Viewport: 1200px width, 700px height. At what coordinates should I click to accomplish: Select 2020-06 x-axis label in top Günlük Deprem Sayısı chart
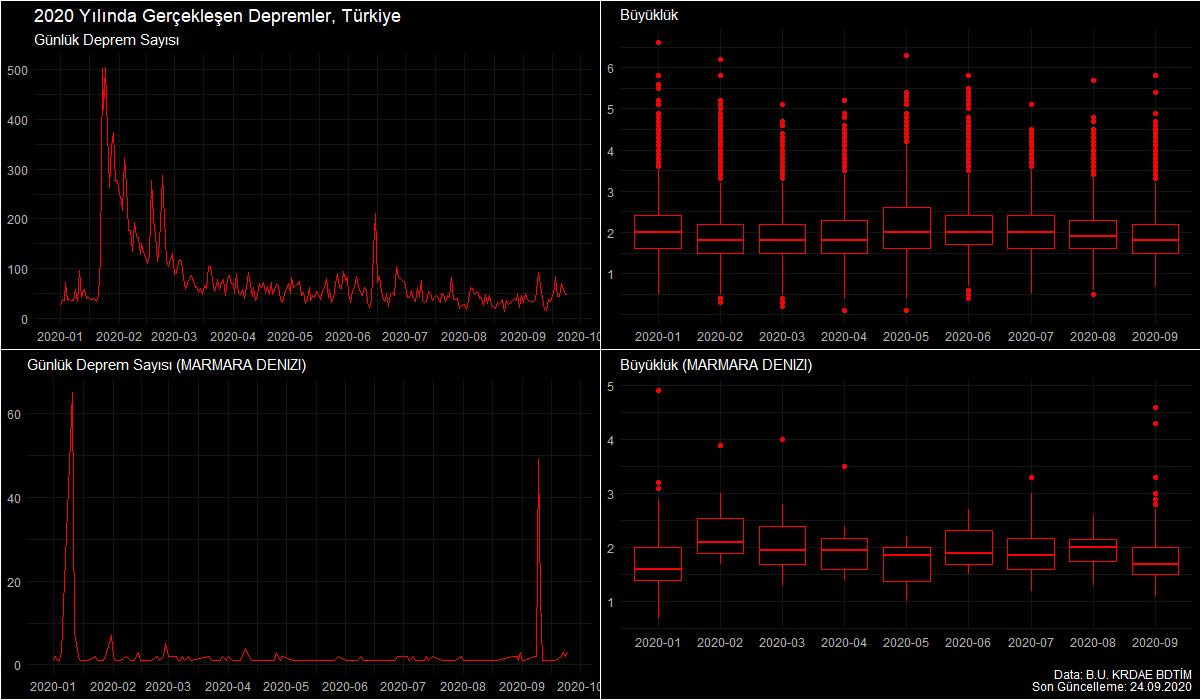coord(346,337)
